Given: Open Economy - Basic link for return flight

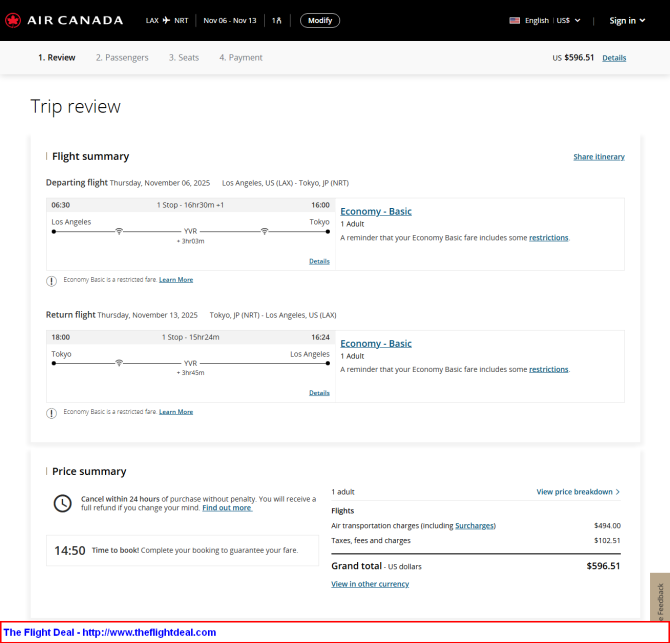Looking at the screenshot, I should click(376, 344).
